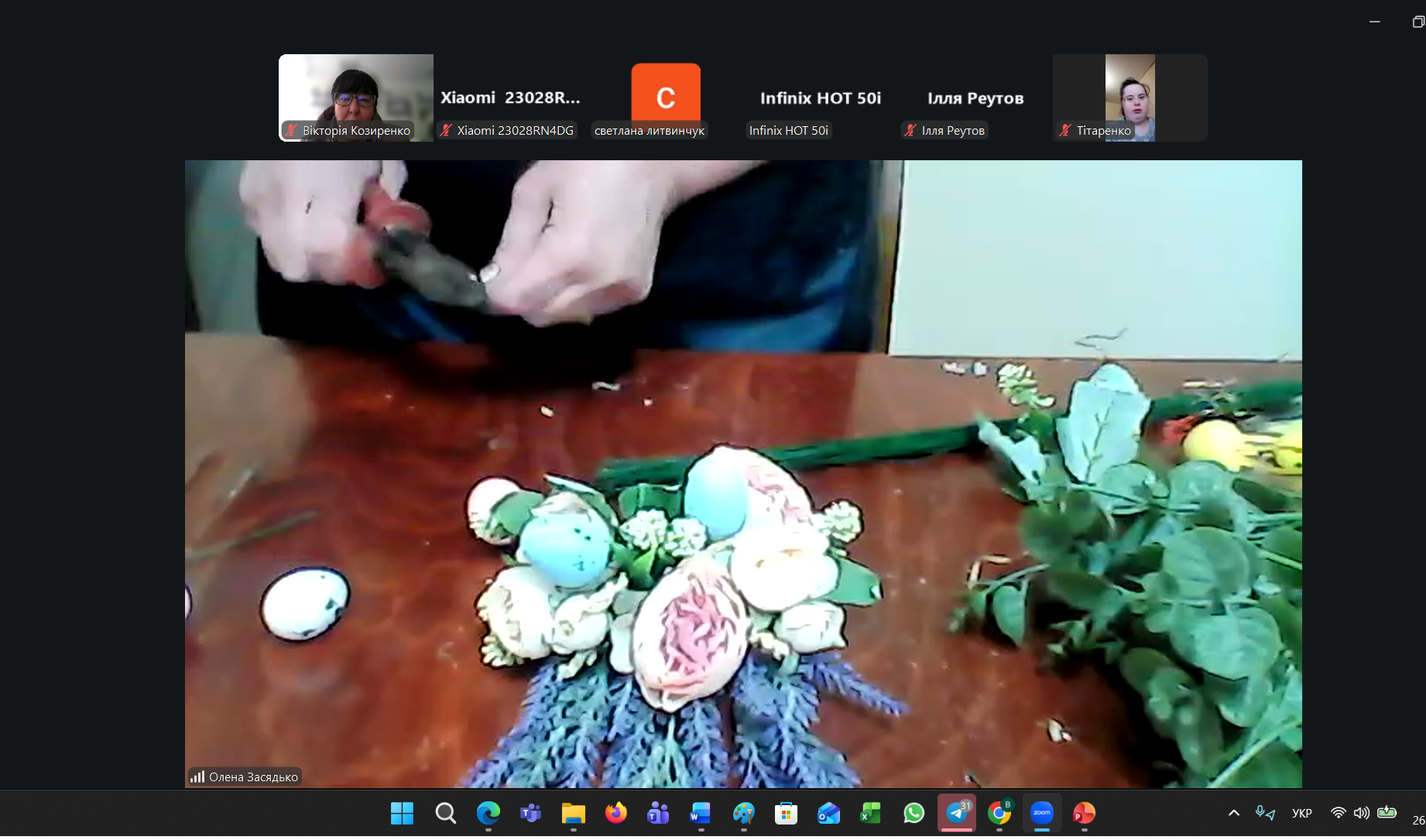The image size is (1426, 840).
Task: Select the светлана литвинчук participant tile
Action: [666, 98]
